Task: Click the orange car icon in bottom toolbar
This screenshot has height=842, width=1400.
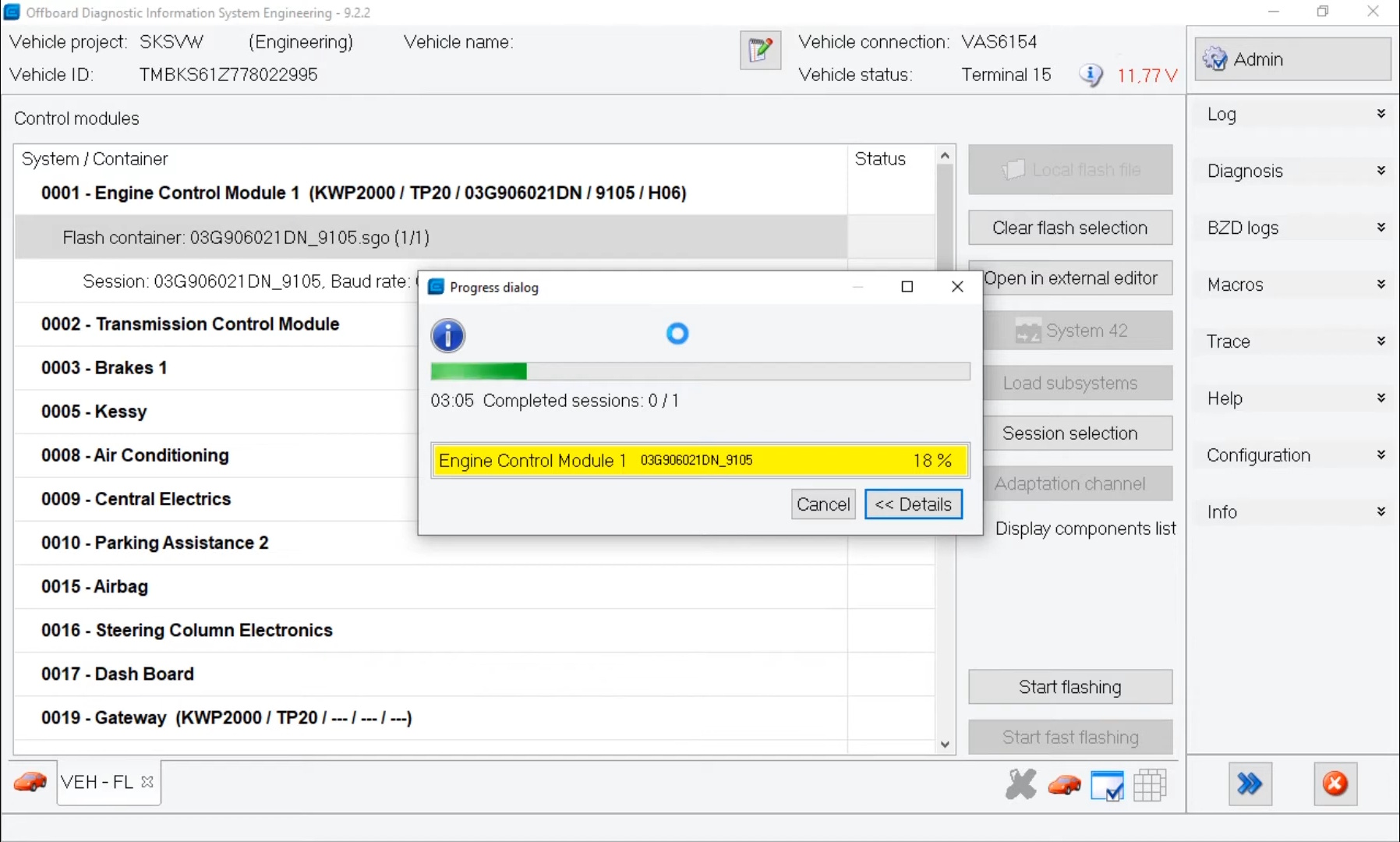Action: 1063,785
